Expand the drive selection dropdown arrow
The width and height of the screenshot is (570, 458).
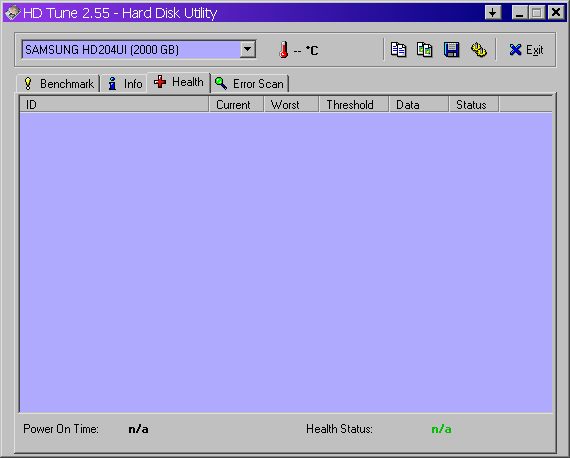248,49
